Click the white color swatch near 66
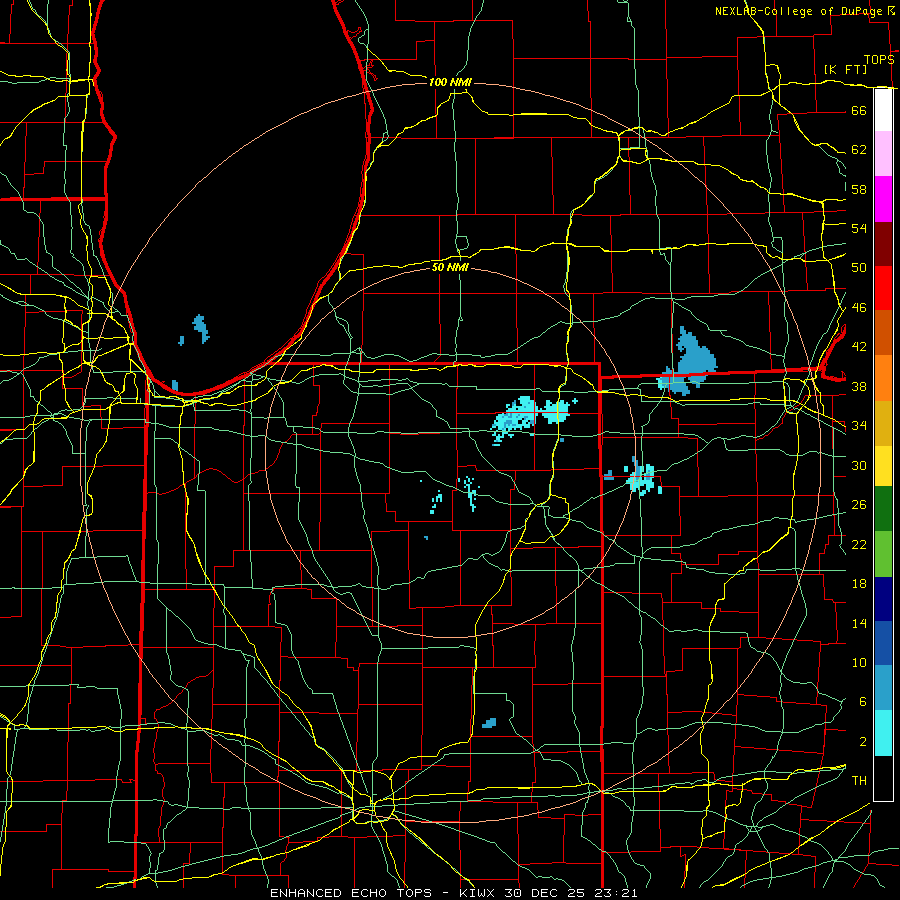Image resolution: width=900 pixels, height=900 pixels. pyautogui.click(x=883, y=110)
